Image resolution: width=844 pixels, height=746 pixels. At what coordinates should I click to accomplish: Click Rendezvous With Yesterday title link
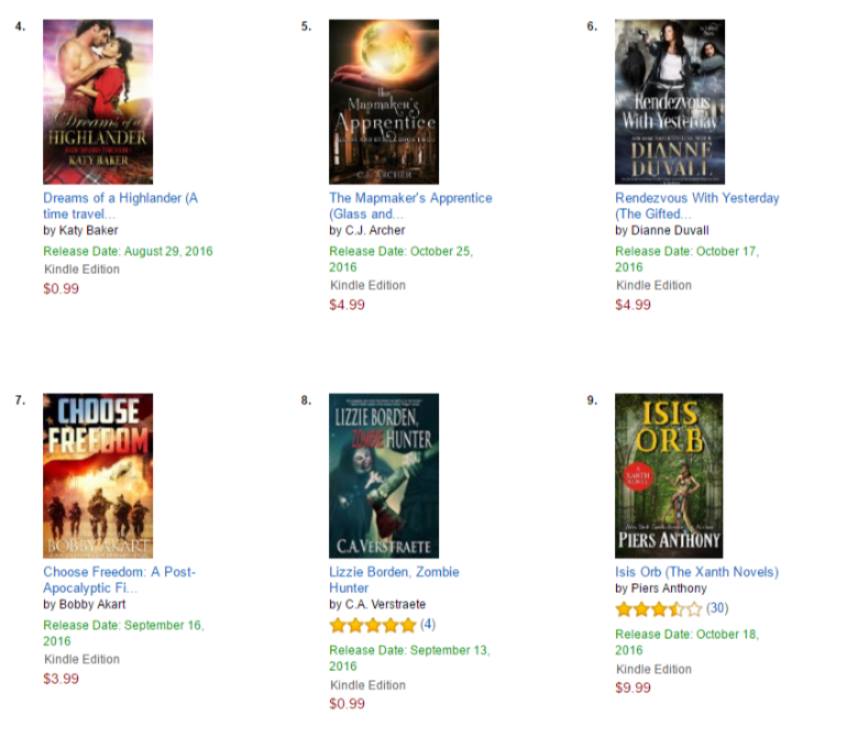(697, 206)
